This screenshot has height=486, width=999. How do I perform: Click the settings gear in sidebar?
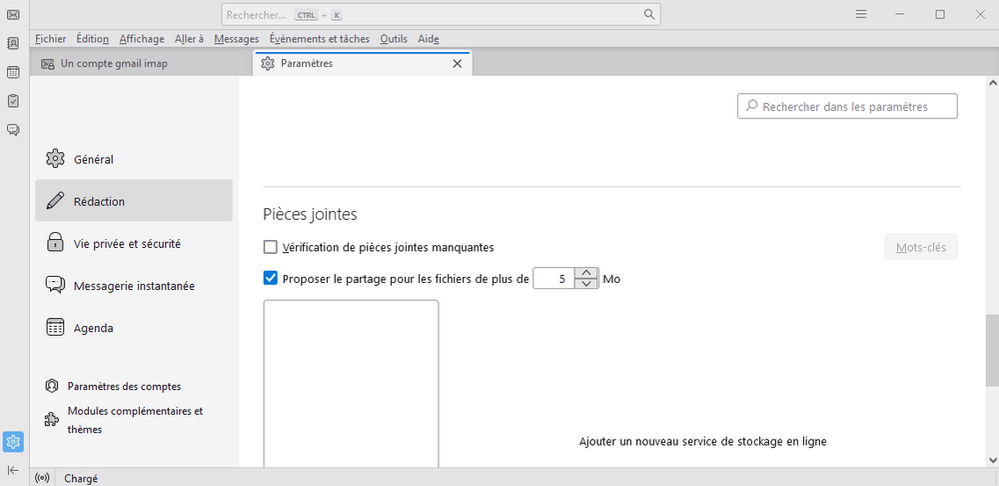(13, 441)
